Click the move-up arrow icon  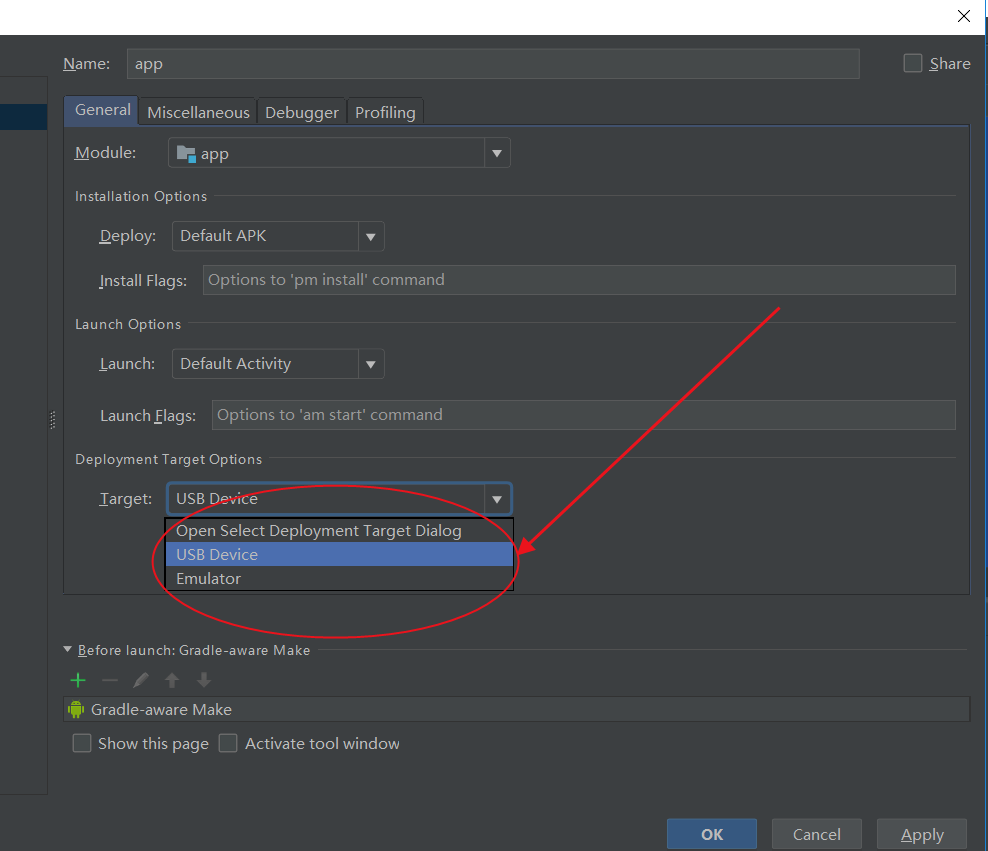[172, 680]
